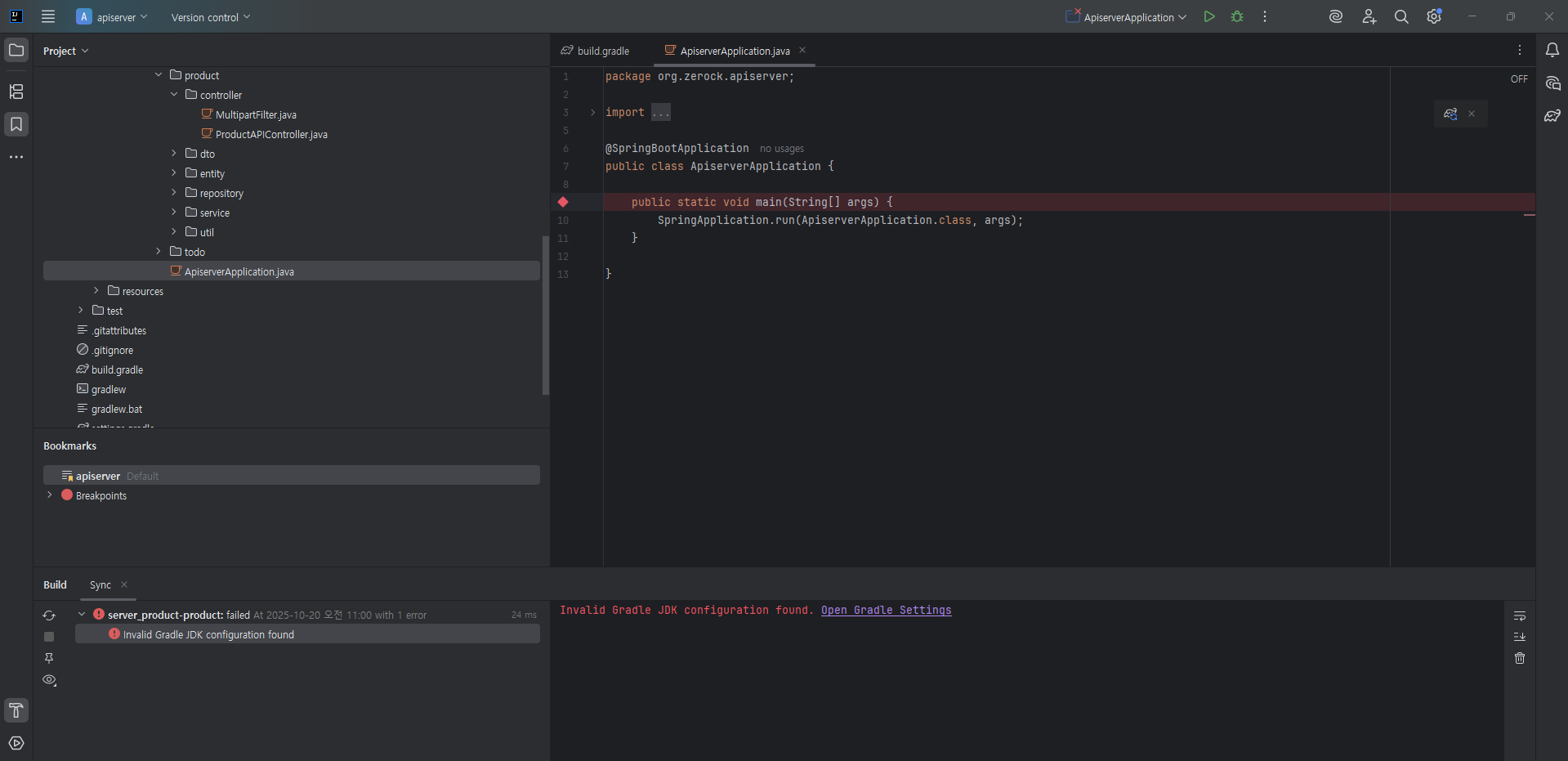Click the Debug bug icon

click(1237, 16)
